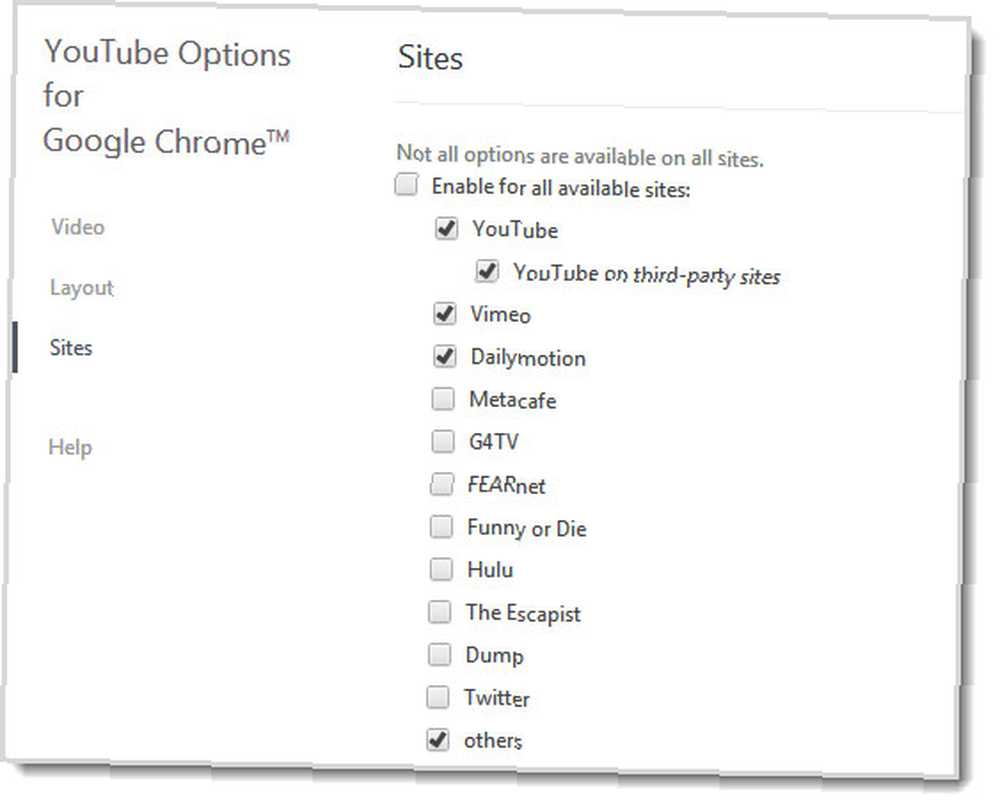The image size is (1000, 808).
Task: Click the 'Hulu' label text
Action: [x=490, y=569]
